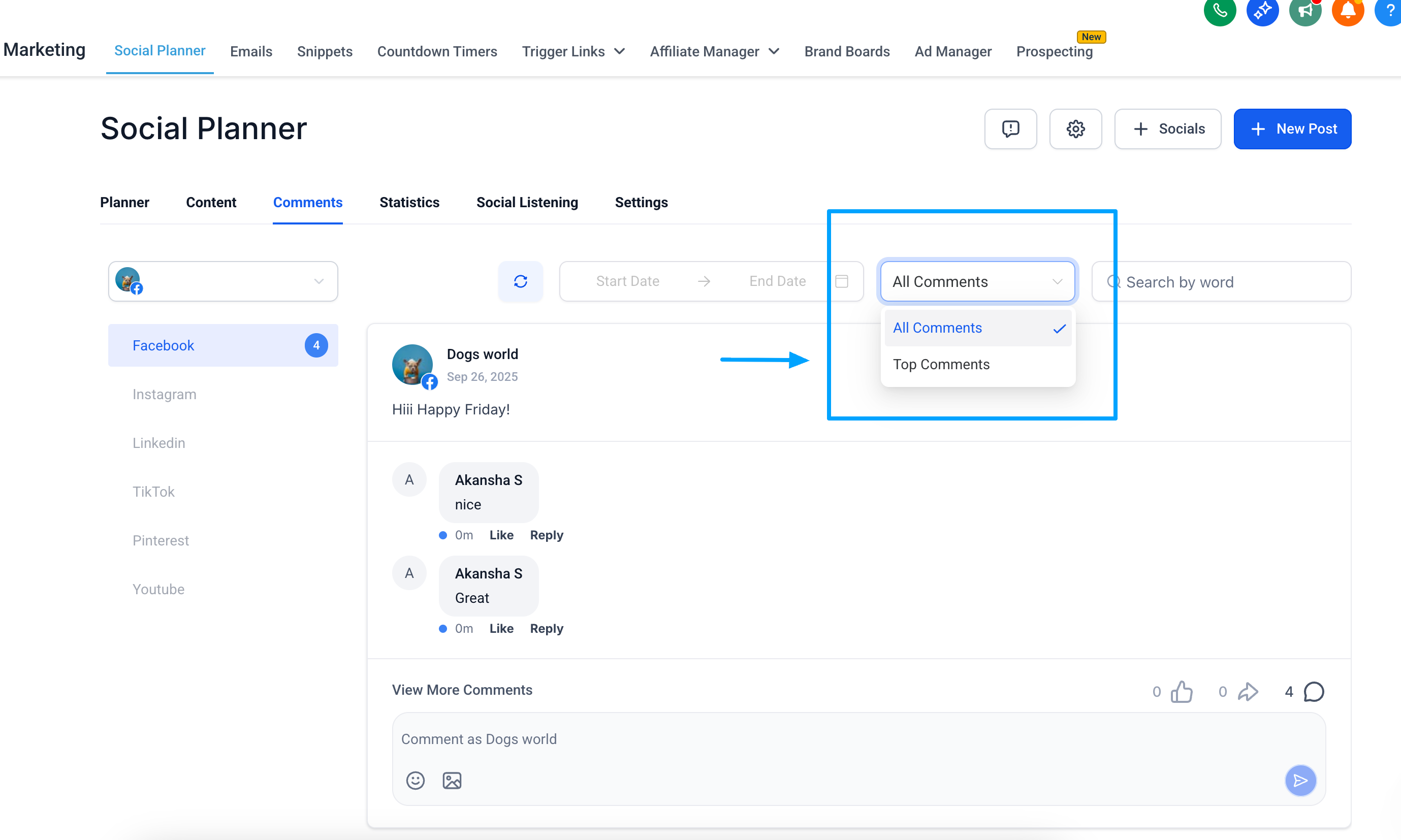Click the thumbs up like icon

pos(1182,691)
